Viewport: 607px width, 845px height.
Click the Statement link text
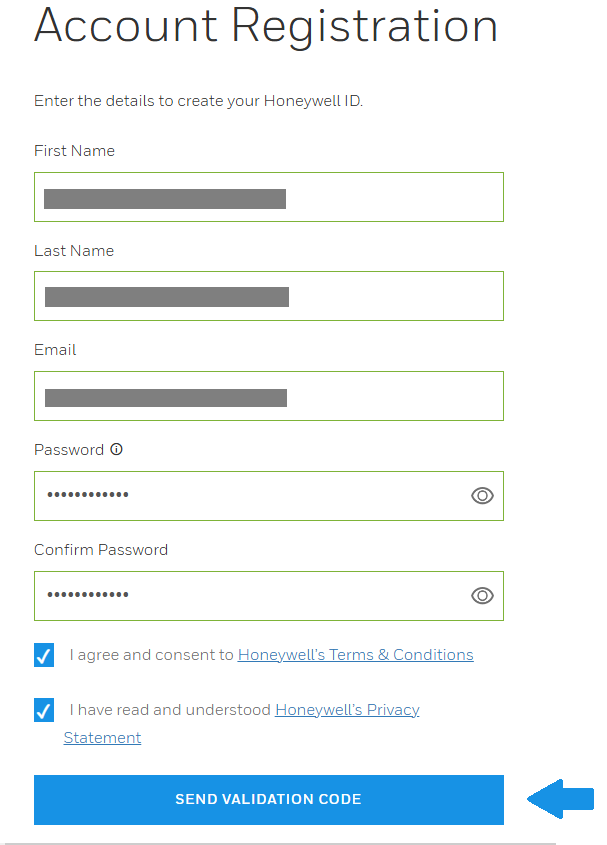point(102,737)
